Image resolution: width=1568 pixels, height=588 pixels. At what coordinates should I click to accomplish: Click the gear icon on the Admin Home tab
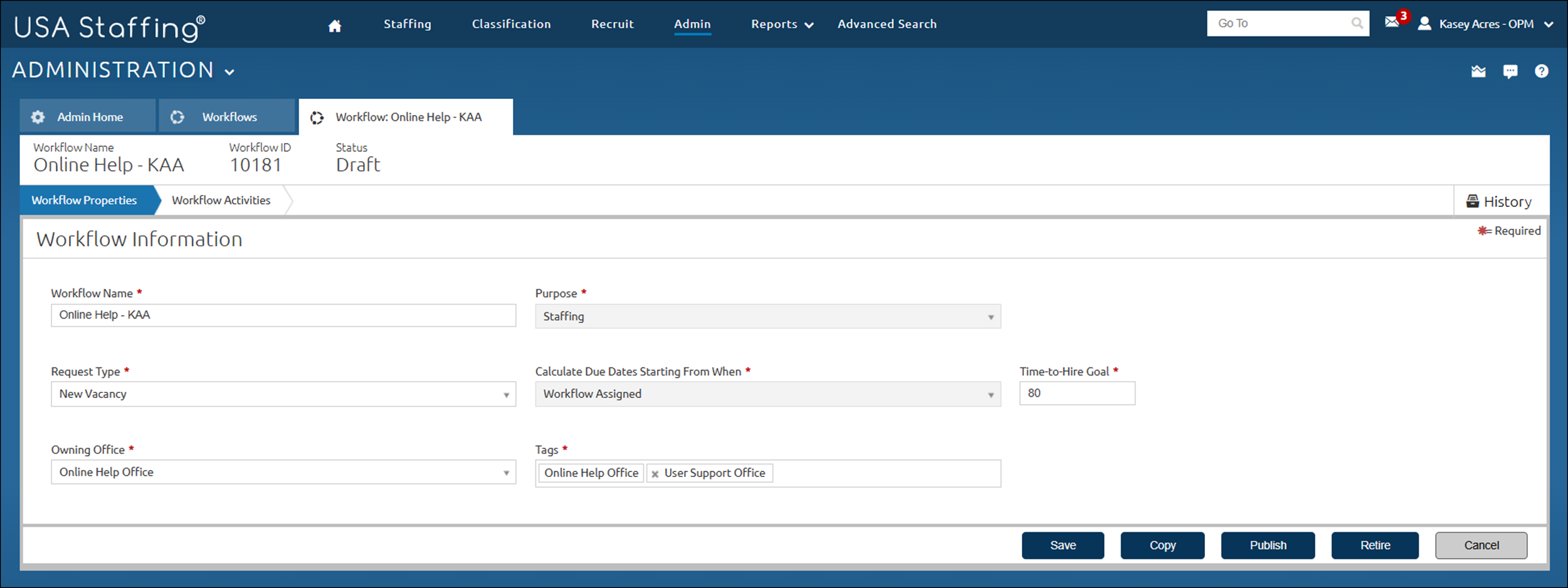(38, 117)
